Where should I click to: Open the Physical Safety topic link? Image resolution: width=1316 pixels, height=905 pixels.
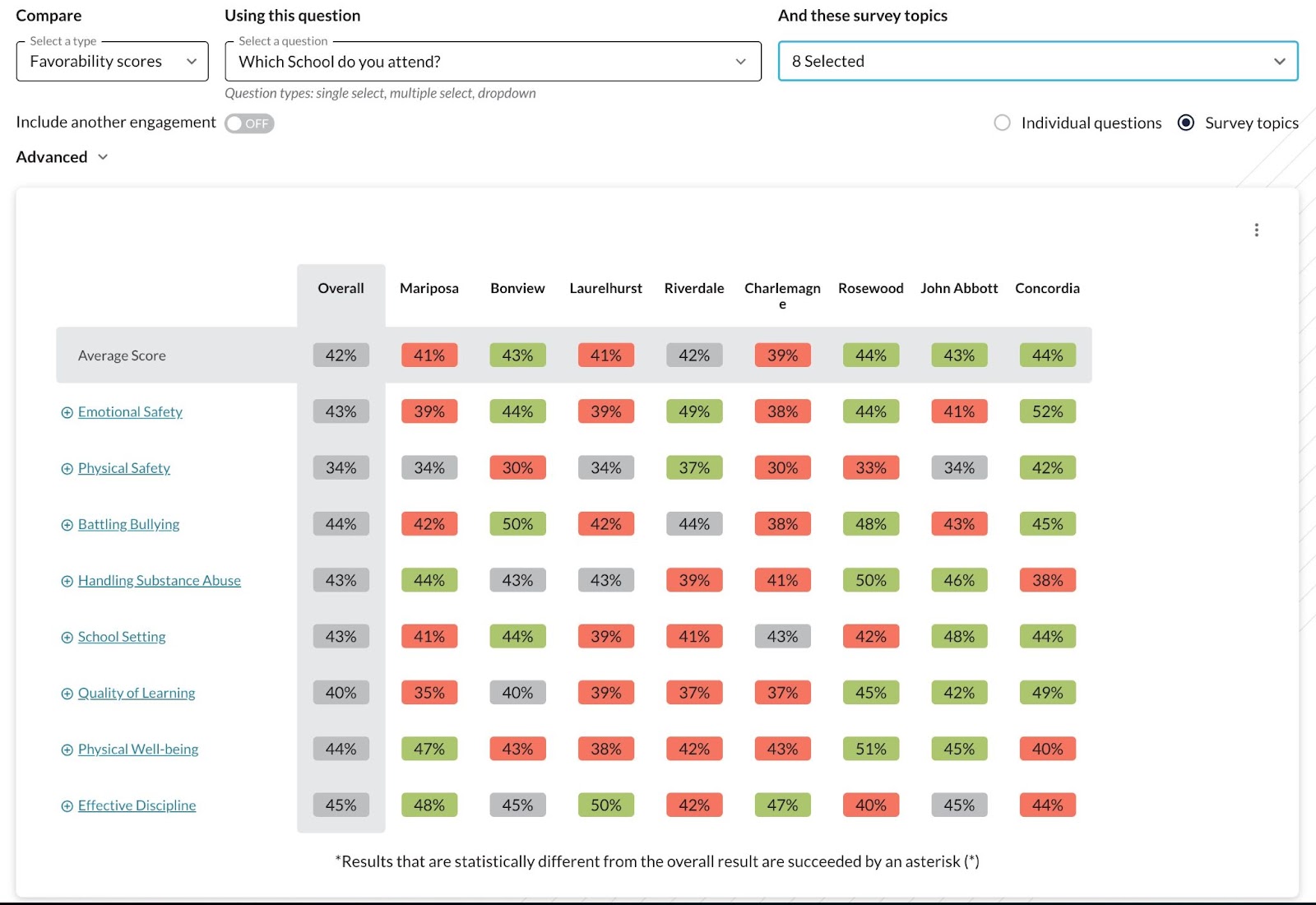(124, 468)
